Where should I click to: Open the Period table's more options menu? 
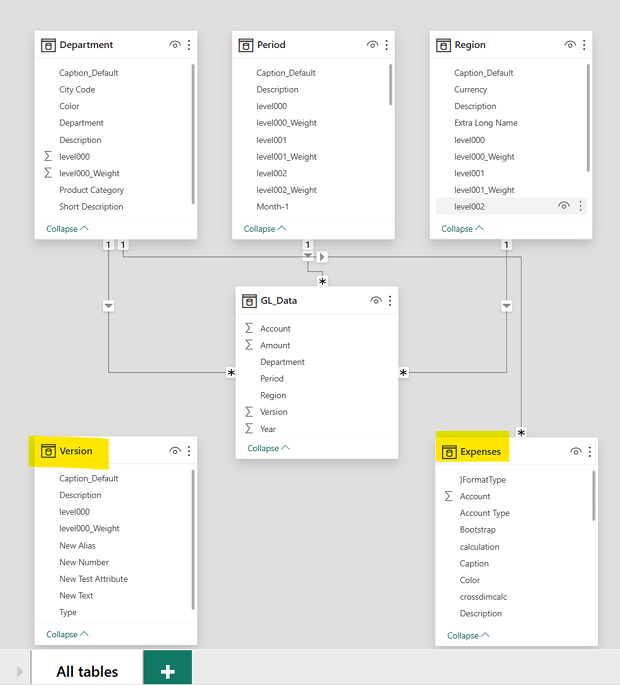(x=386, y=45)
